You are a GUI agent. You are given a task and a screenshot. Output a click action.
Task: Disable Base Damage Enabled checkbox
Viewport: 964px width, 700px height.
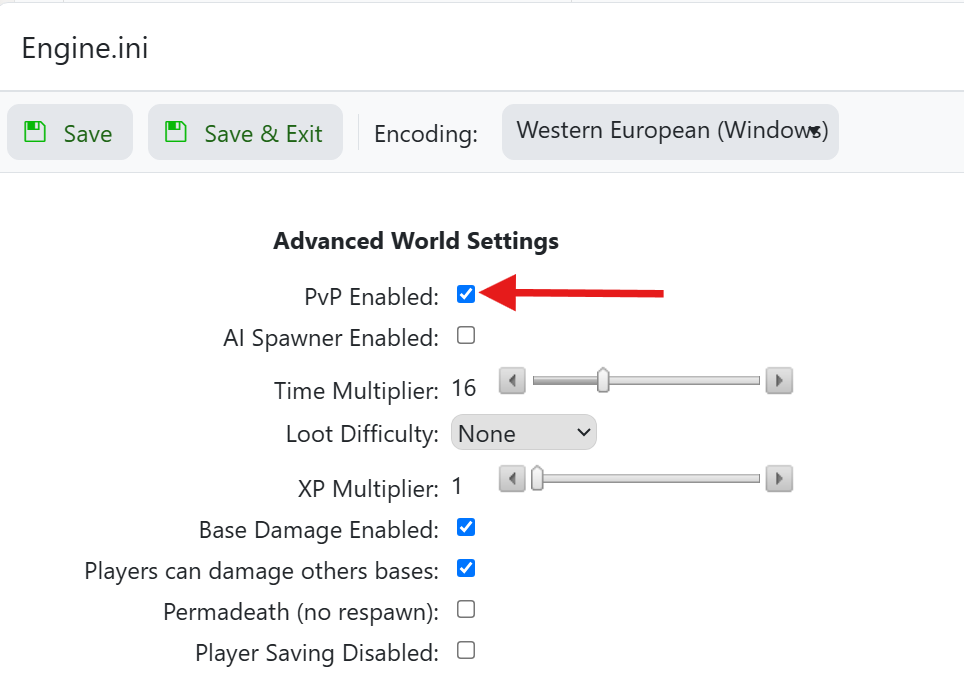click(x=466, y=527)
